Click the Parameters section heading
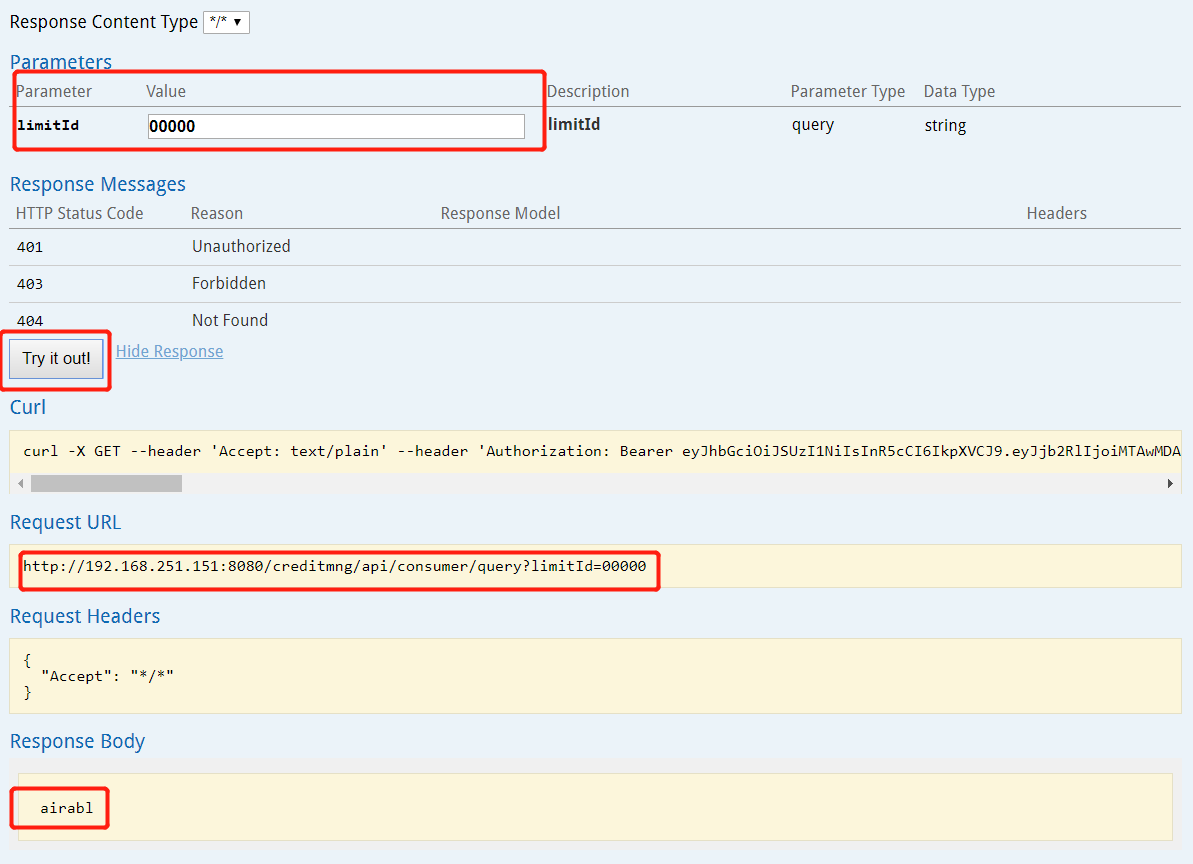 click(x=60, y=62)
